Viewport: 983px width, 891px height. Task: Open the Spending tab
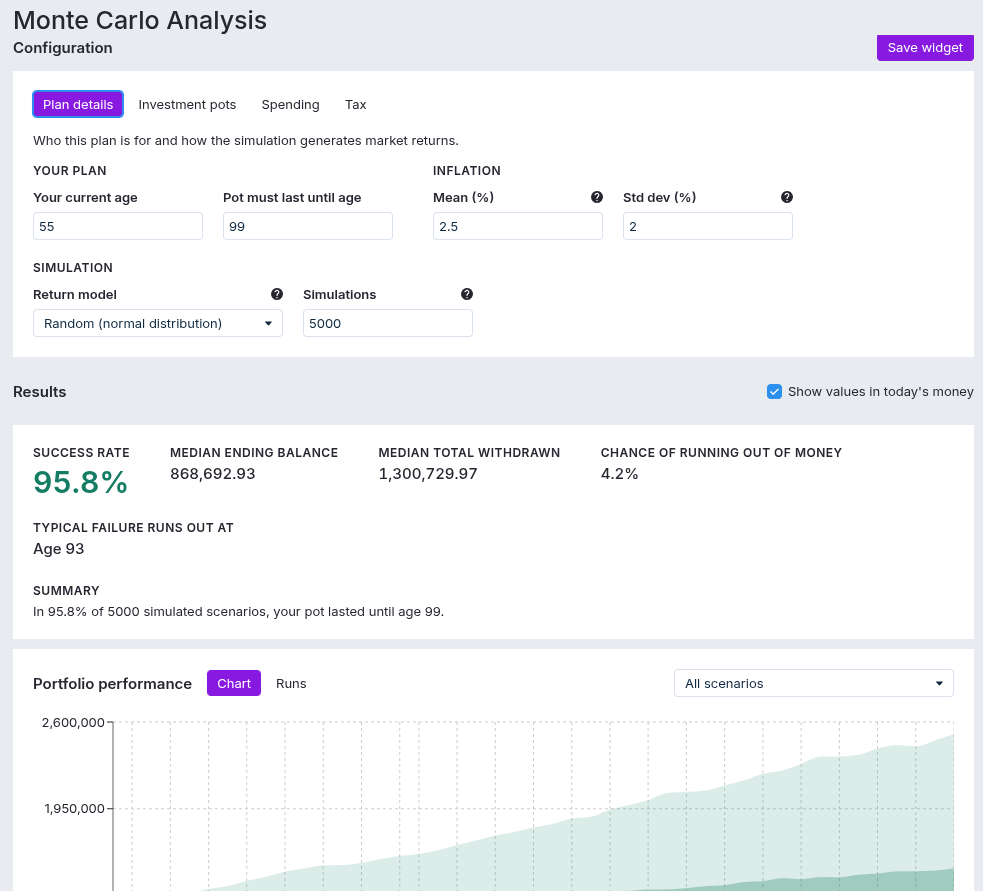(x=290, y=105)
